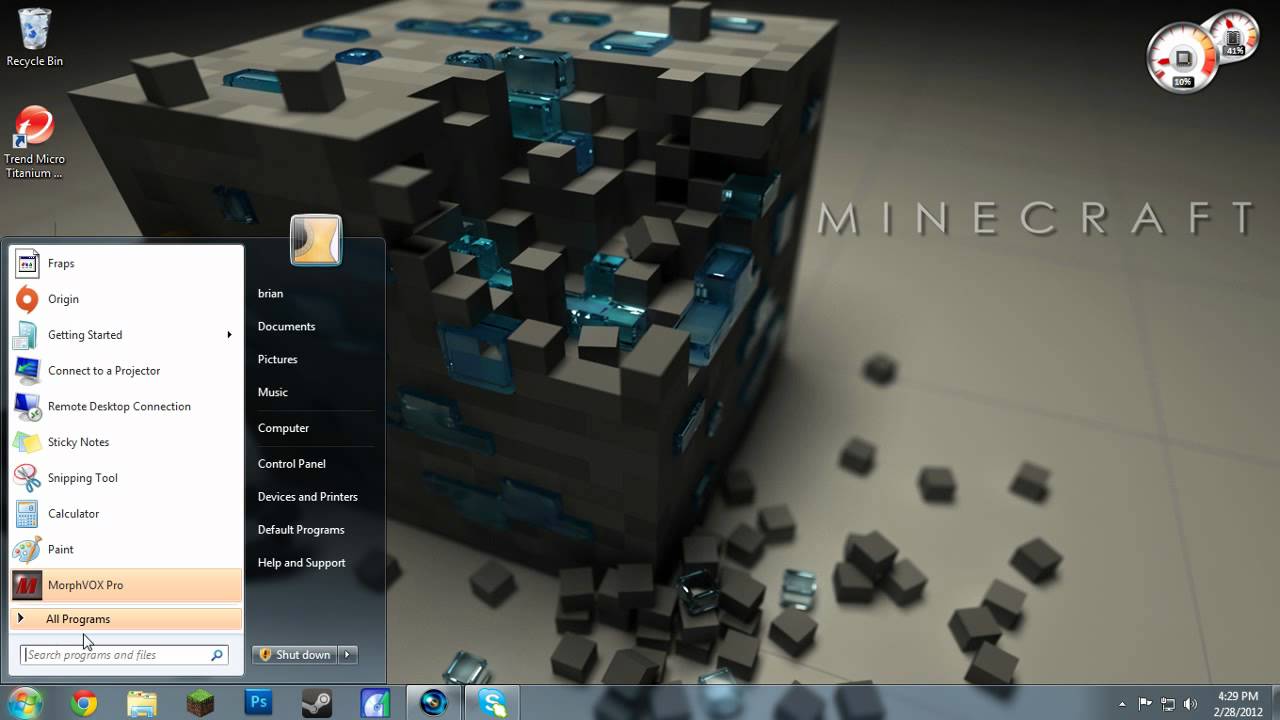The height and width of the screenshot is (720, 1280).
Task: Click the Connect to a Projector icon
Action: pyautogui.click(x=27, y=370)
